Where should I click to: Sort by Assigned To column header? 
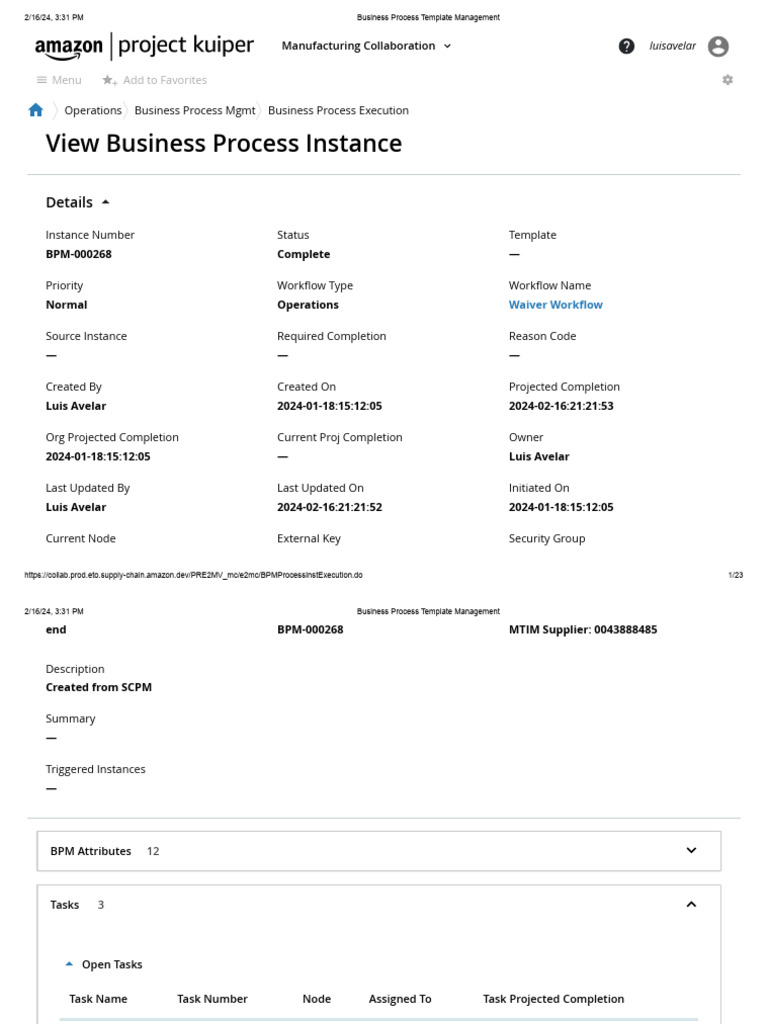(x=400, y=999)
